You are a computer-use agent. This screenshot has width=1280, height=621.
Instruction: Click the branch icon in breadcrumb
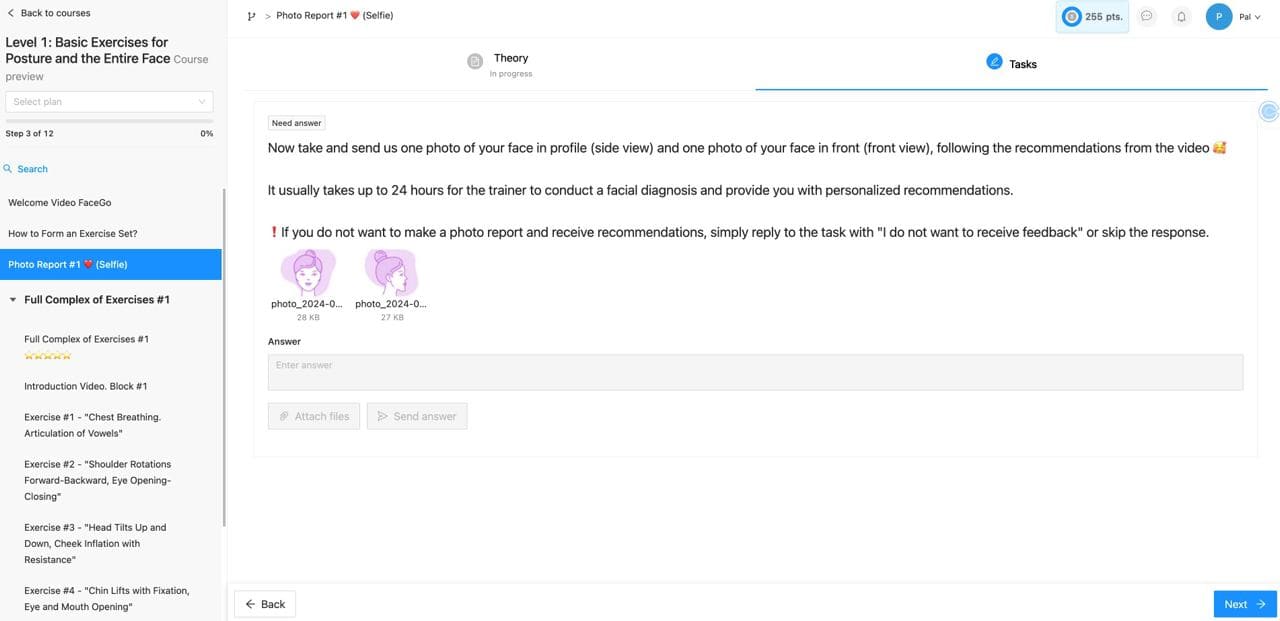251,16
